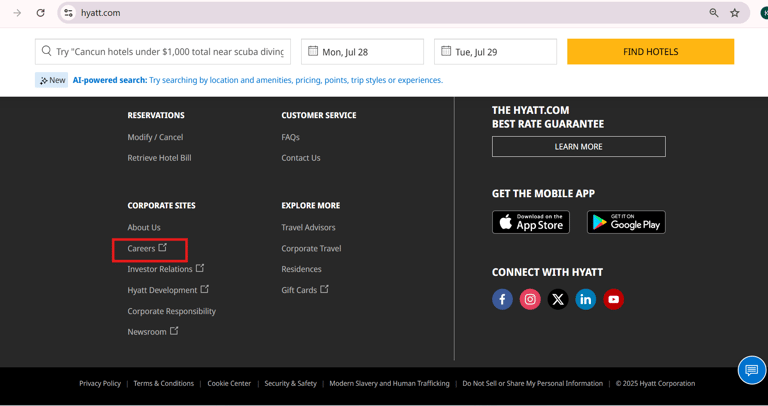Open the Corporate Responsibility link
Image resolution: width=768 pixels, height=406 pixels.
click(171, 311)
